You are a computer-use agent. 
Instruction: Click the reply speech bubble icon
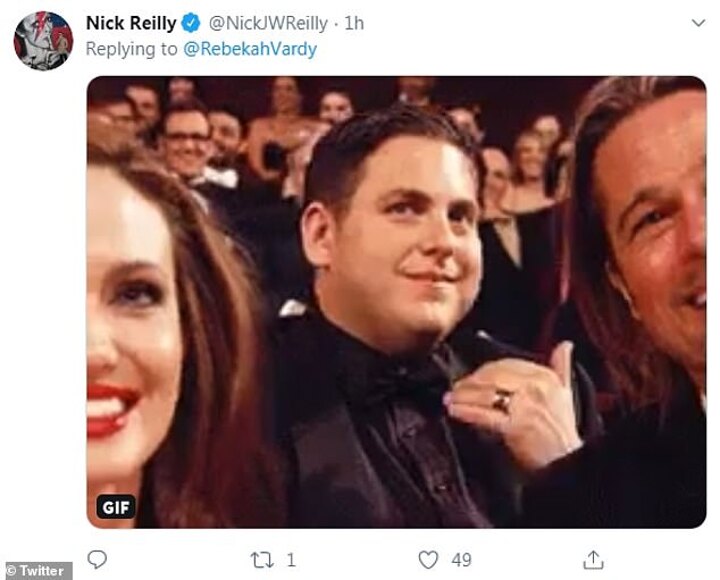96,559
